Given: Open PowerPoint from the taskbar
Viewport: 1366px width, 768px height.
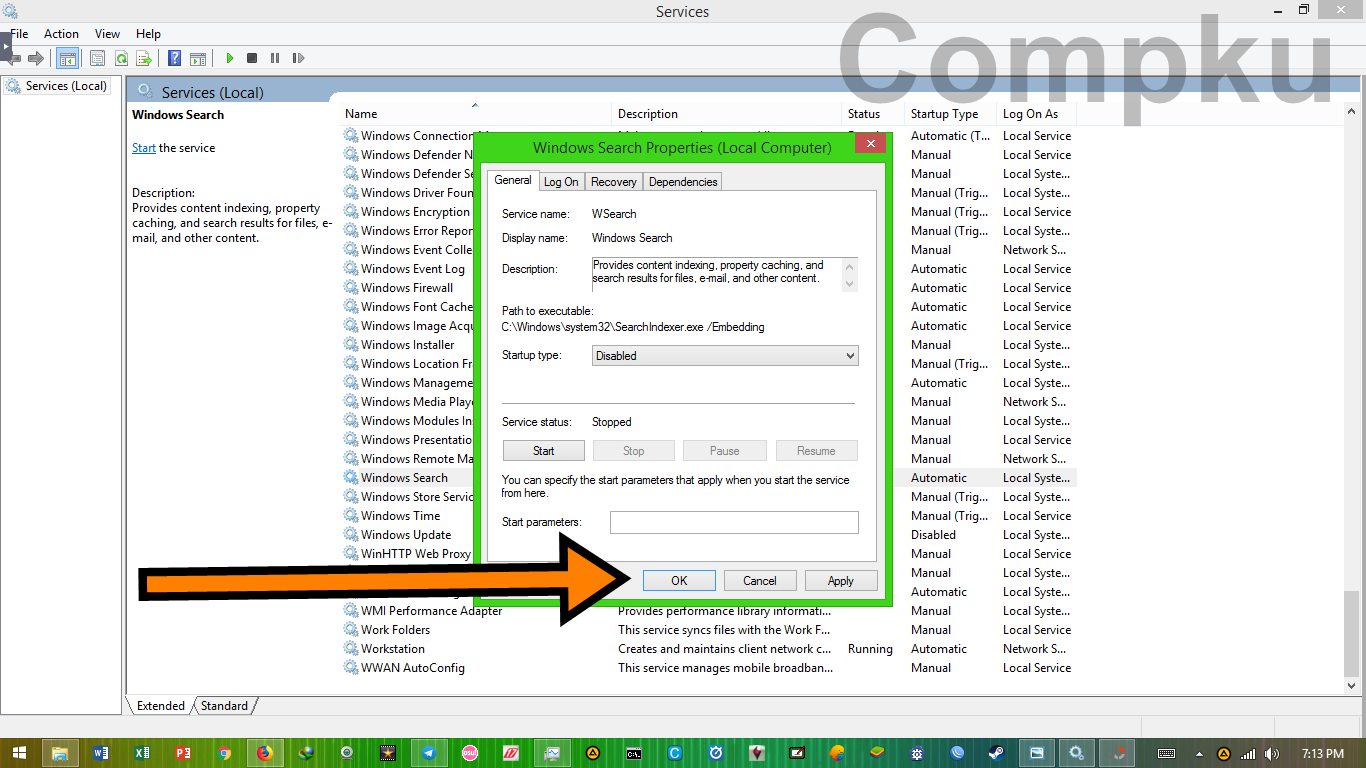Looking at the screenshot, I should 183,753.
